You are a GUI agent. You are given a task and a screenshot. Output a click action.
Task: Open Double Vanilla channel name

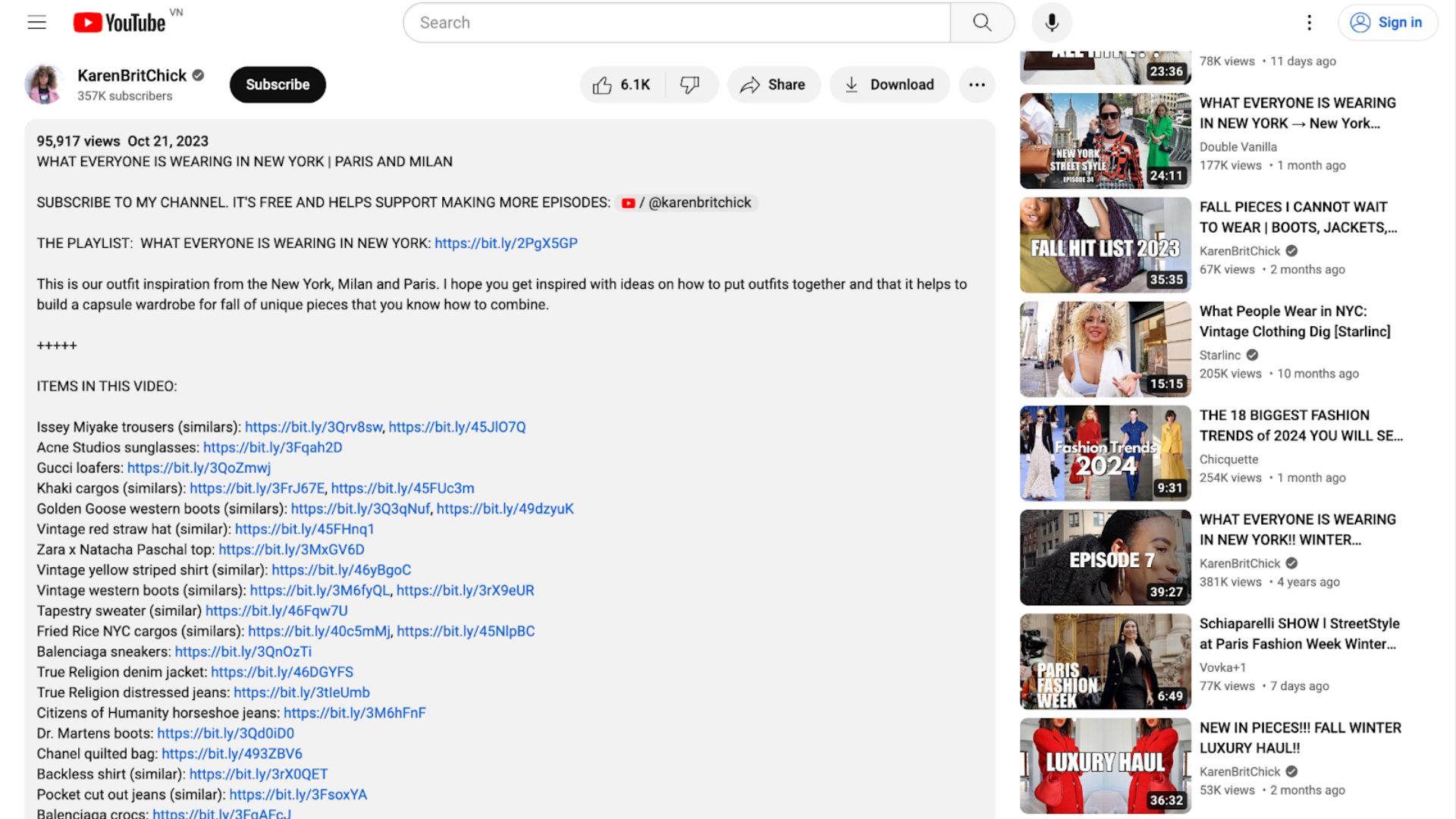[1238, 147]
